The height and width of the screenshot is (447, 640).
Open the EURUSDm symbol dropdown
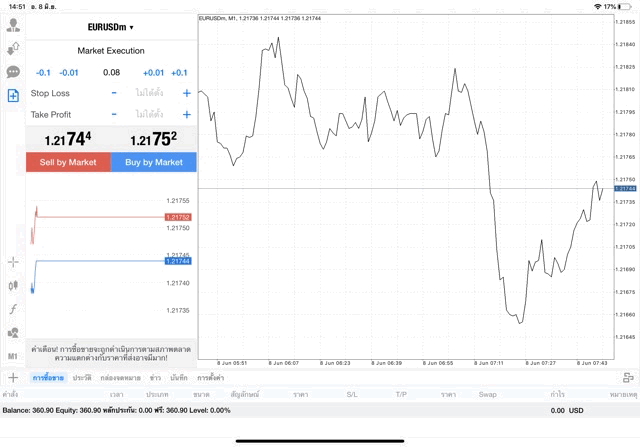(x=111, y=27)
